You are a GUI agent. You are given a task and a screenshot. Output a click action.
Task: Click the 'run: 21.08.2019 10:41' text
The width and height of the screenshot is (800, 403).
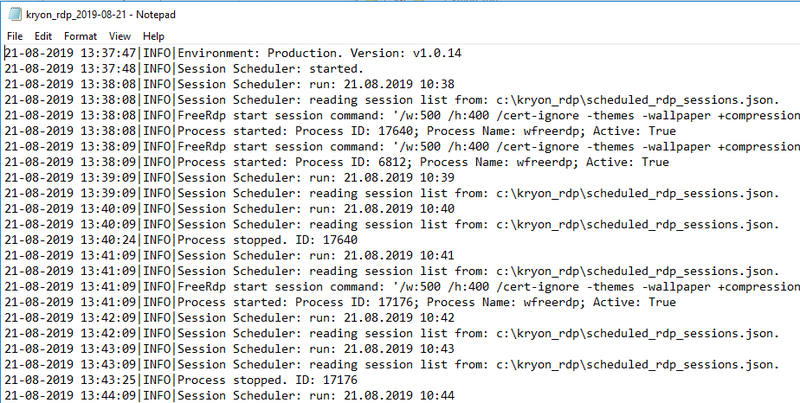382,256
